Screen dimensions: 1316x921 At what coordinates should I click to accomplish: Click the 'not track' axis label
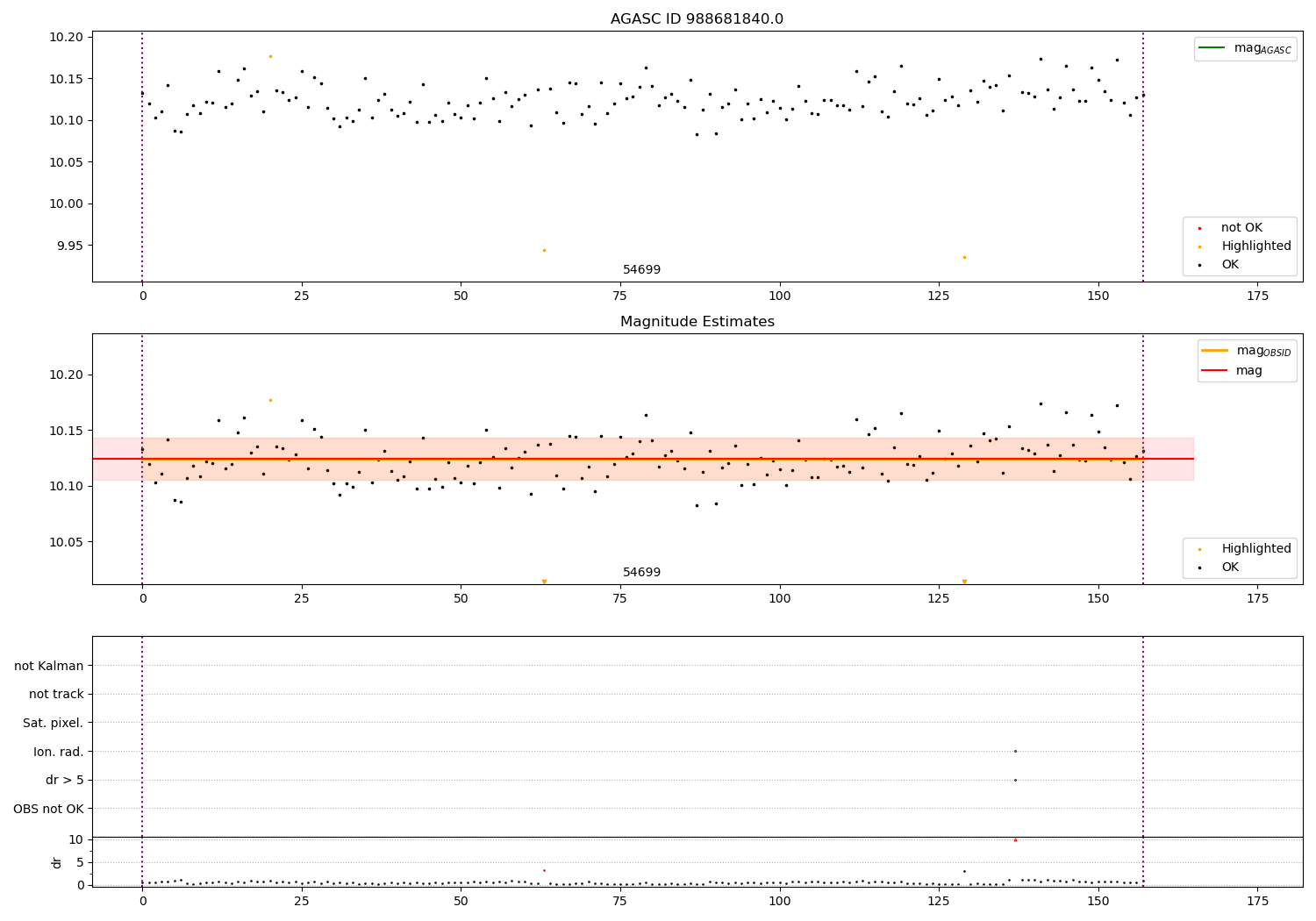[56, 695]
